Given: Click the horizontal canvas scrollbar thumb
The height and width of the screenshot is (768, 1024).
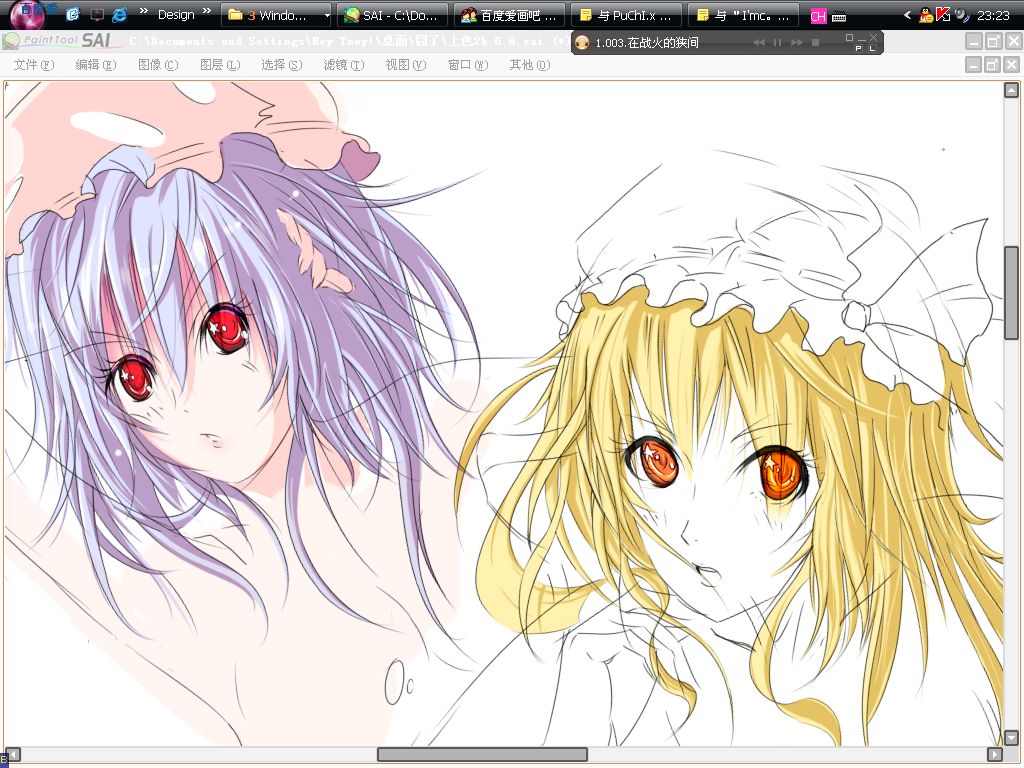Looking at the screenshot, I should tap(483, 754).
